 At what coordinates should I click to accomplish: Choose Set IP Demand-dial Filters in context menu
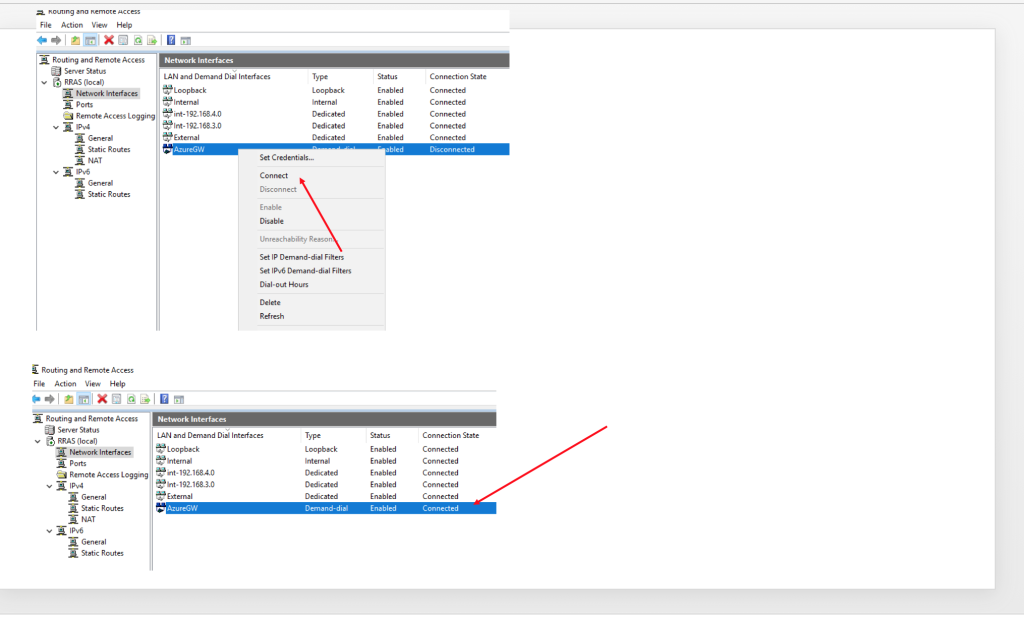(x=301, y=257)
